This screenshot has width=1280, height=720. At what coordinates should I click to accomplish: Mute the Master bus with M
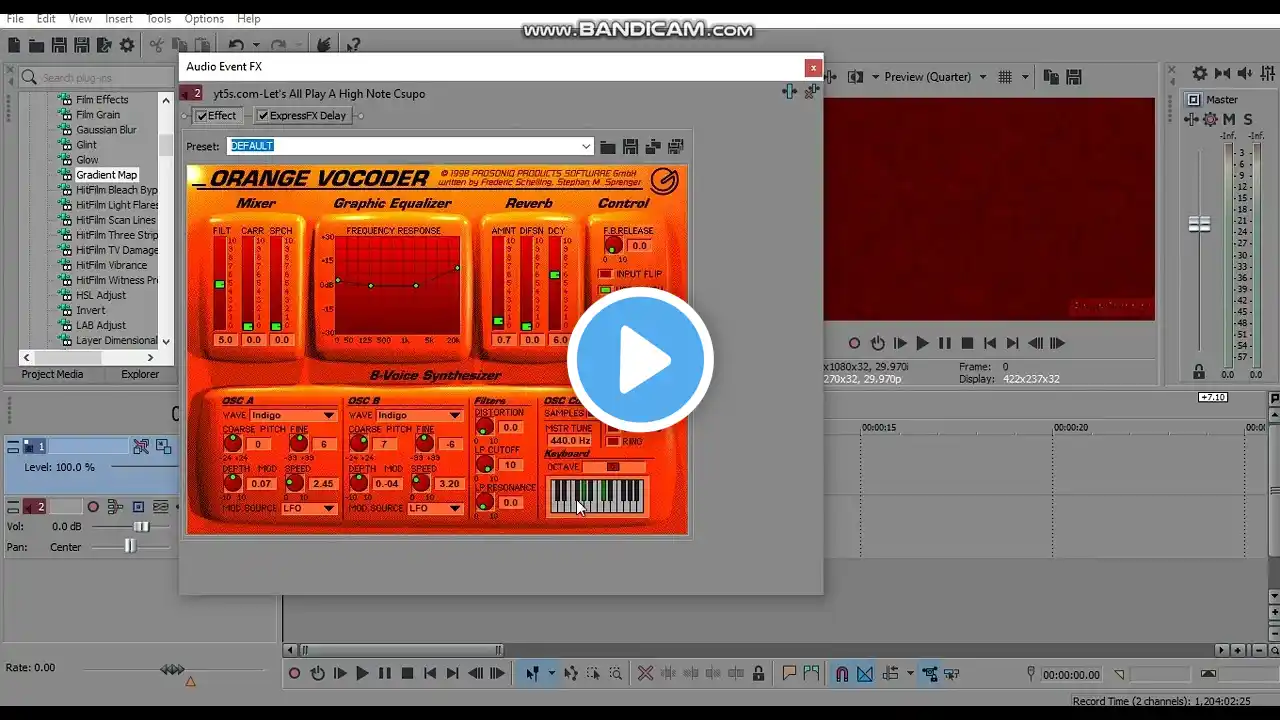[1228, 120]
